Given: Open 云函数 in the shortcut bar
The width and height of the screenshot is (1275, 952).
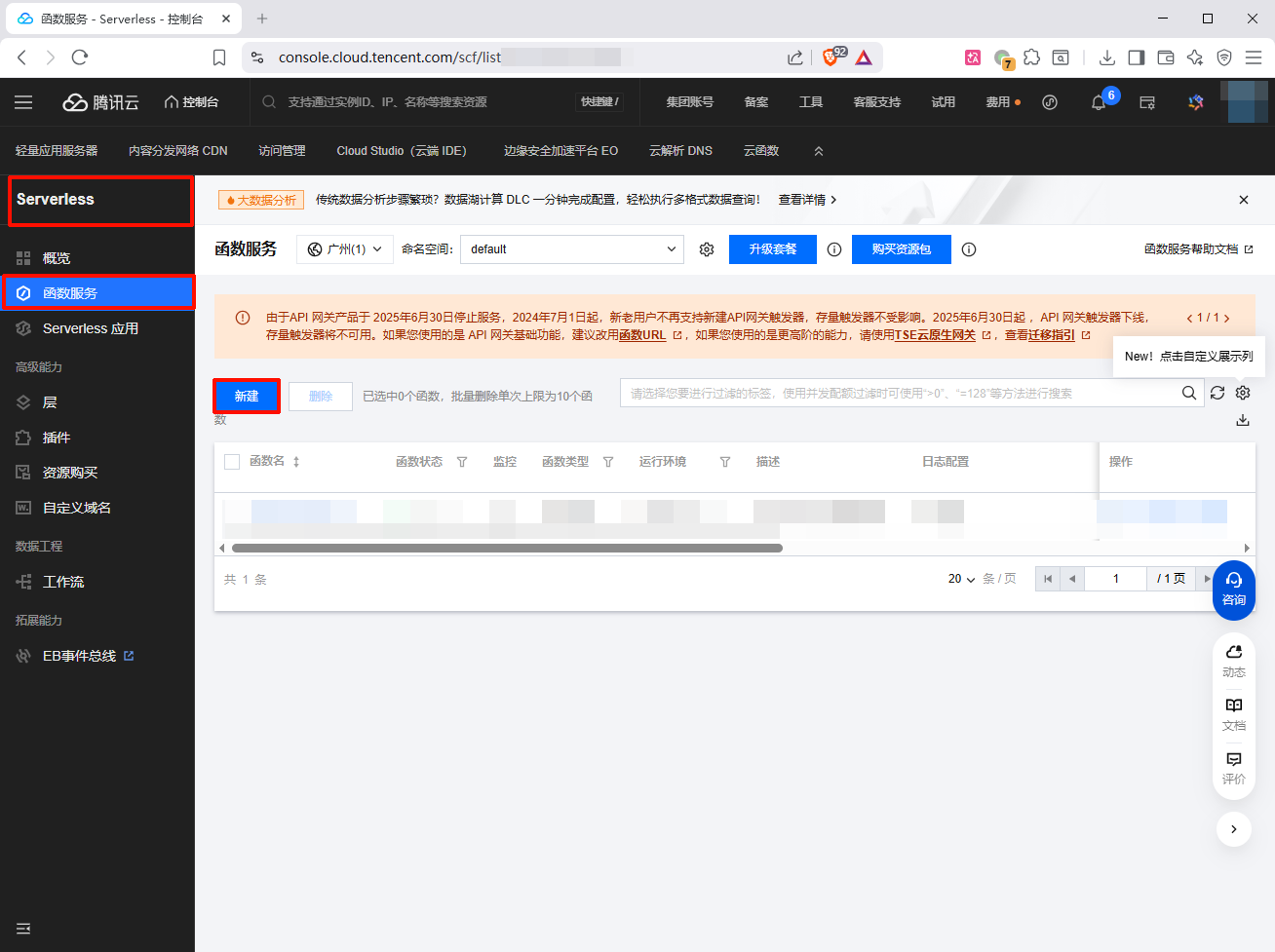Looking at the screenshot, I should (761, 151).
